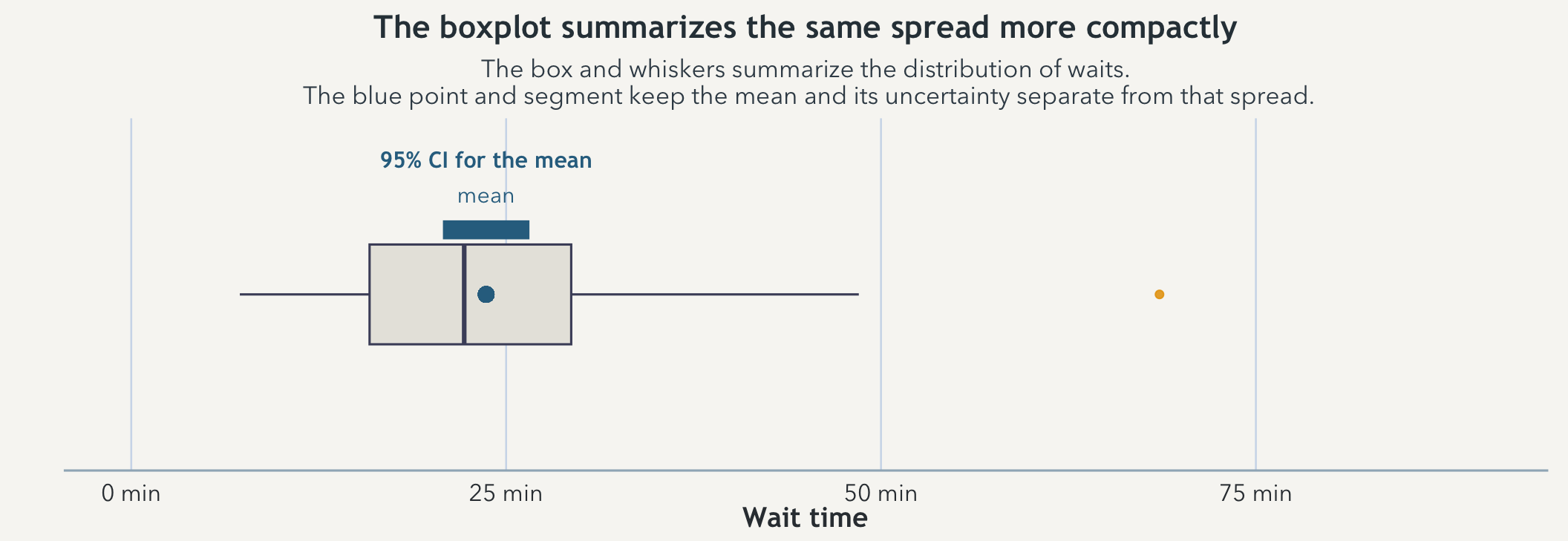1568x541 pixels.
Task: Click the "75 min" axis label
Action: pyautogui.click(x=1255, y=494)
